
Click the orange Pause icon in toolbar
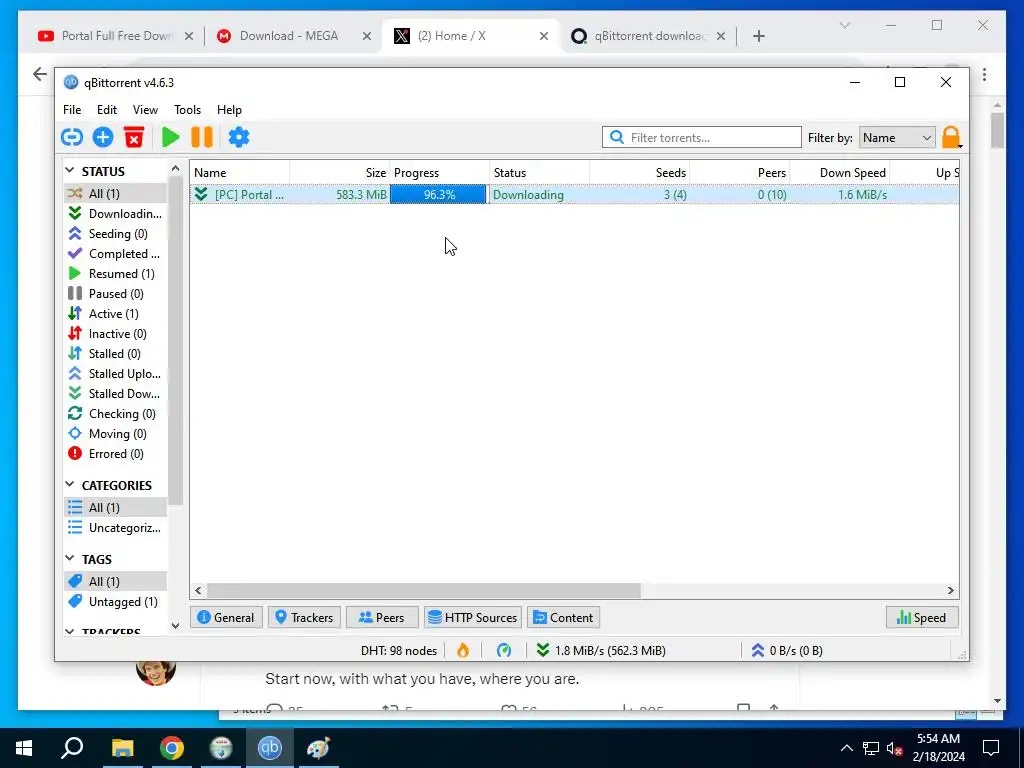tap(202, 137)
